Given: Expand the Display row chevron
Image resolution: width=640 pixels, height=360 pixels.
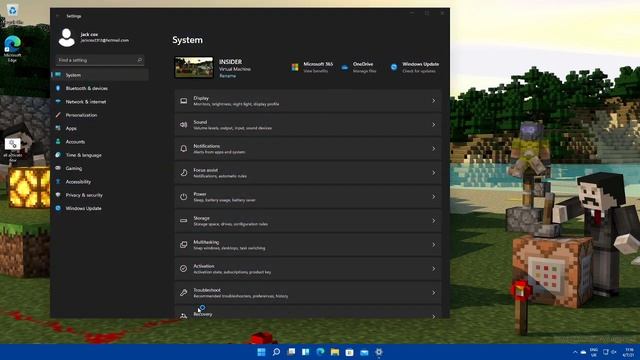Looking at the screenshot, I should point(433,101).
